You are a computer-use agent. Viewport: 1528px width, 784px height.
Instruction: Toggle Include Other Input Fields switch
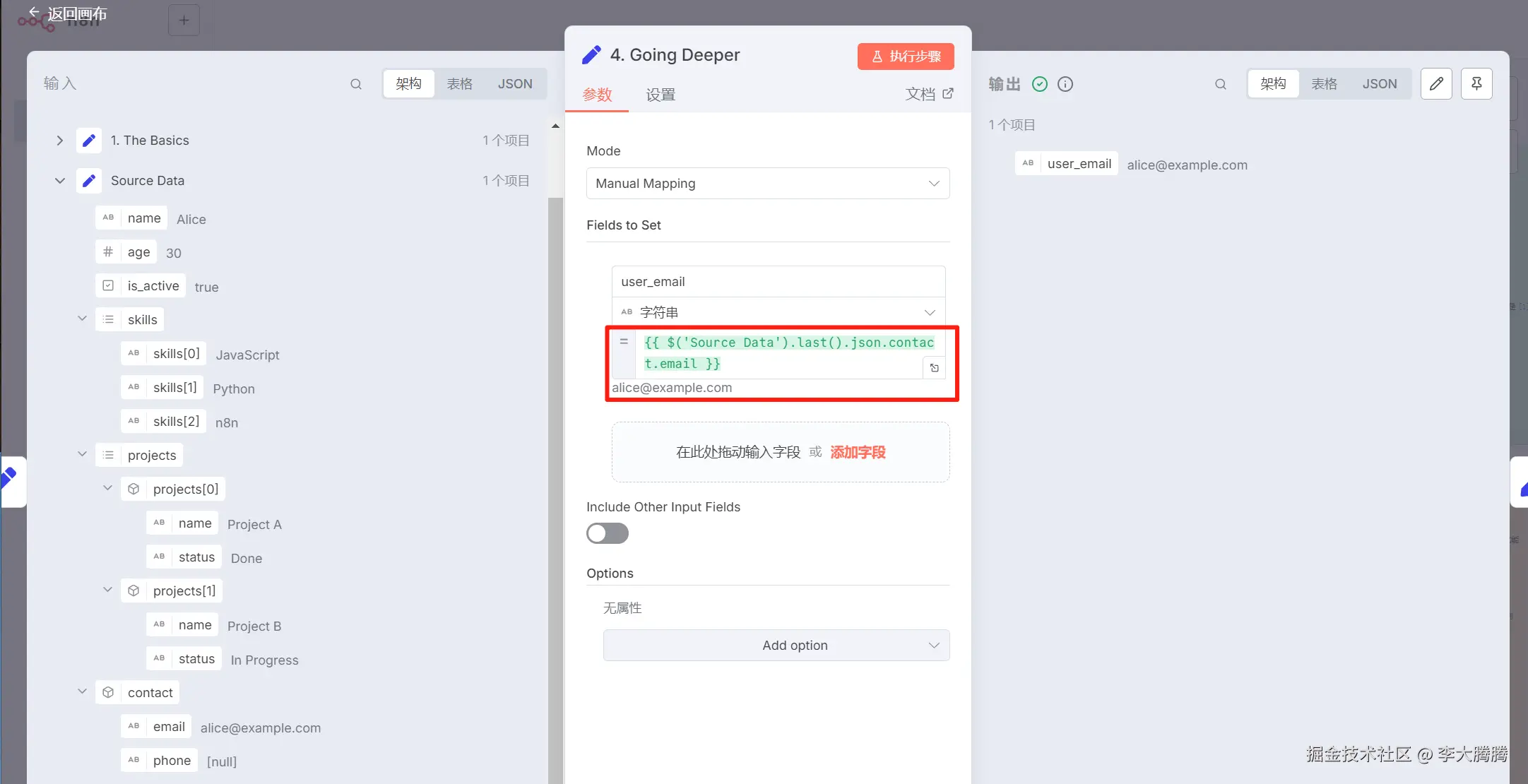point(607,533)
